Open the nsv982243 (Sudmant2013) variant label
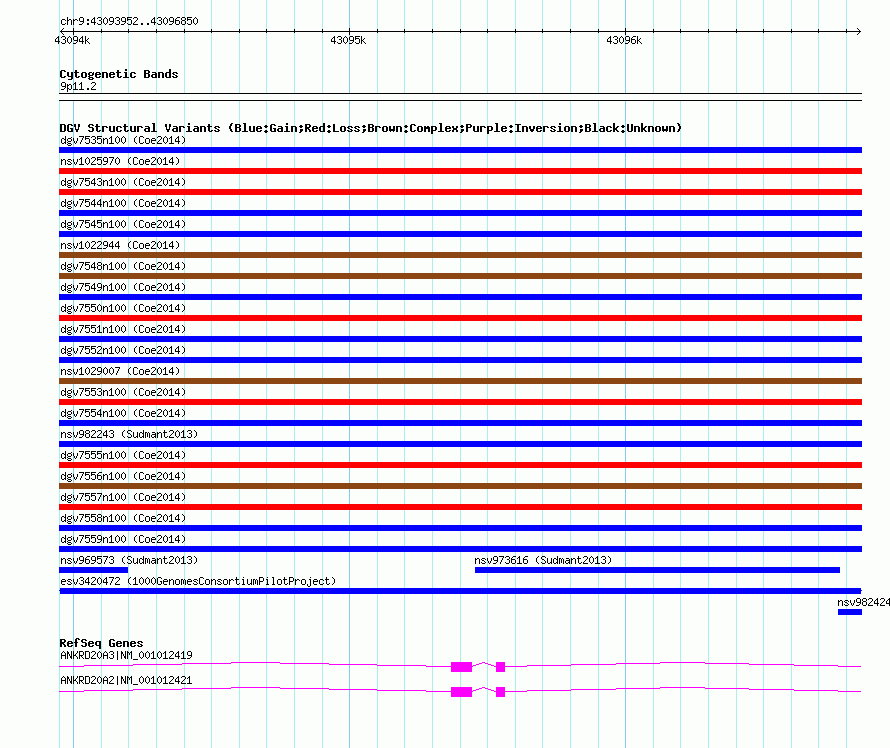 tap(129, 434)
